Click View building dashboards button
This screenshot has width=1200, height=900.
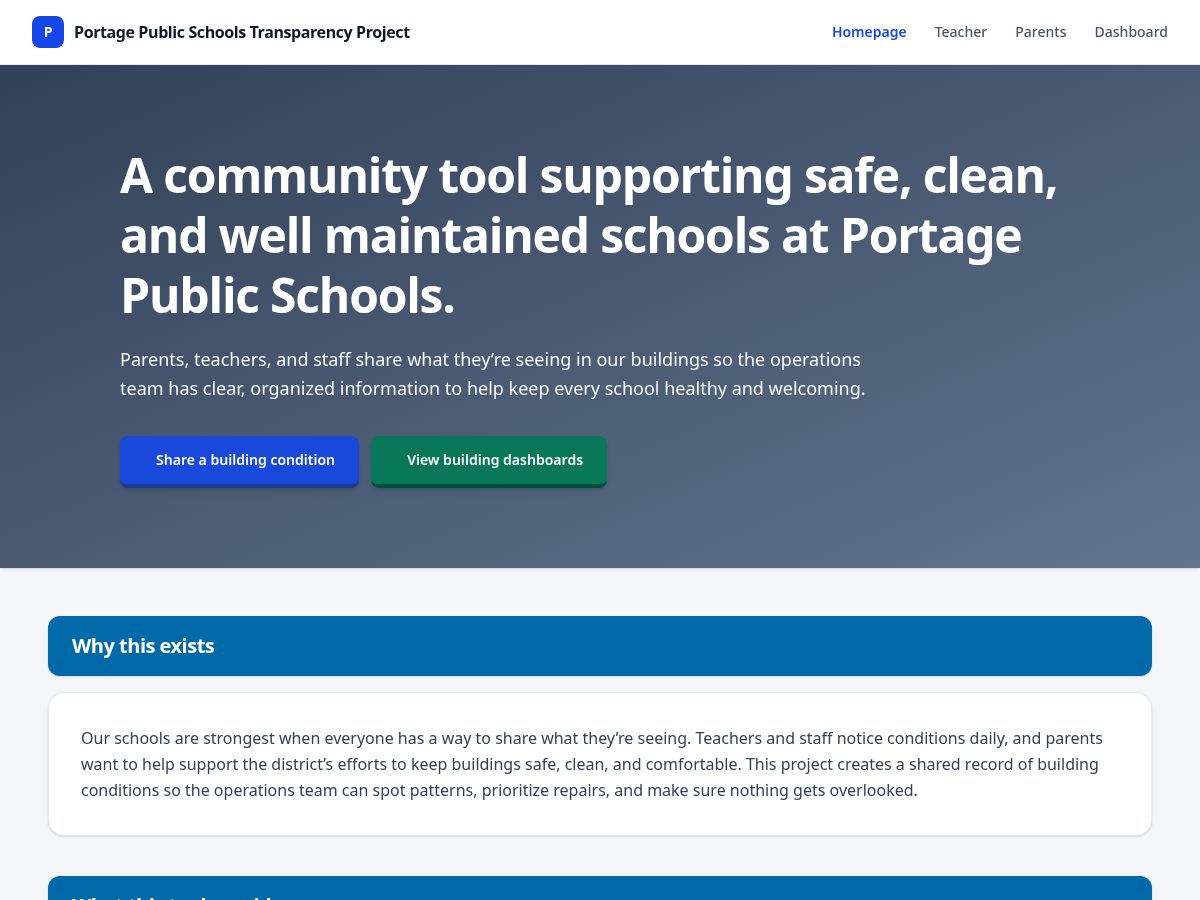[489, 460]
